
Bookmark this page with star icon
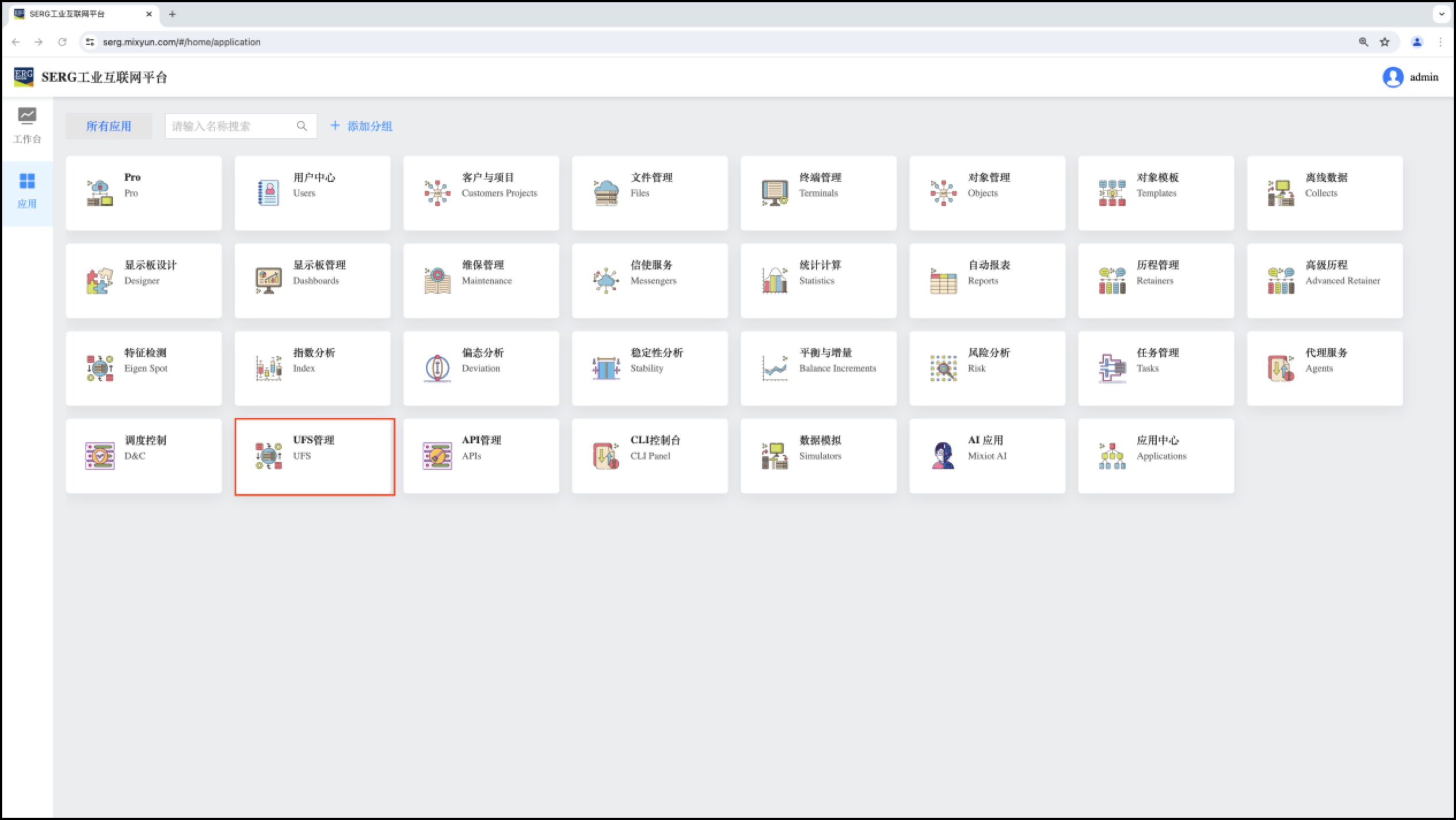click(x=1385, y=42)
